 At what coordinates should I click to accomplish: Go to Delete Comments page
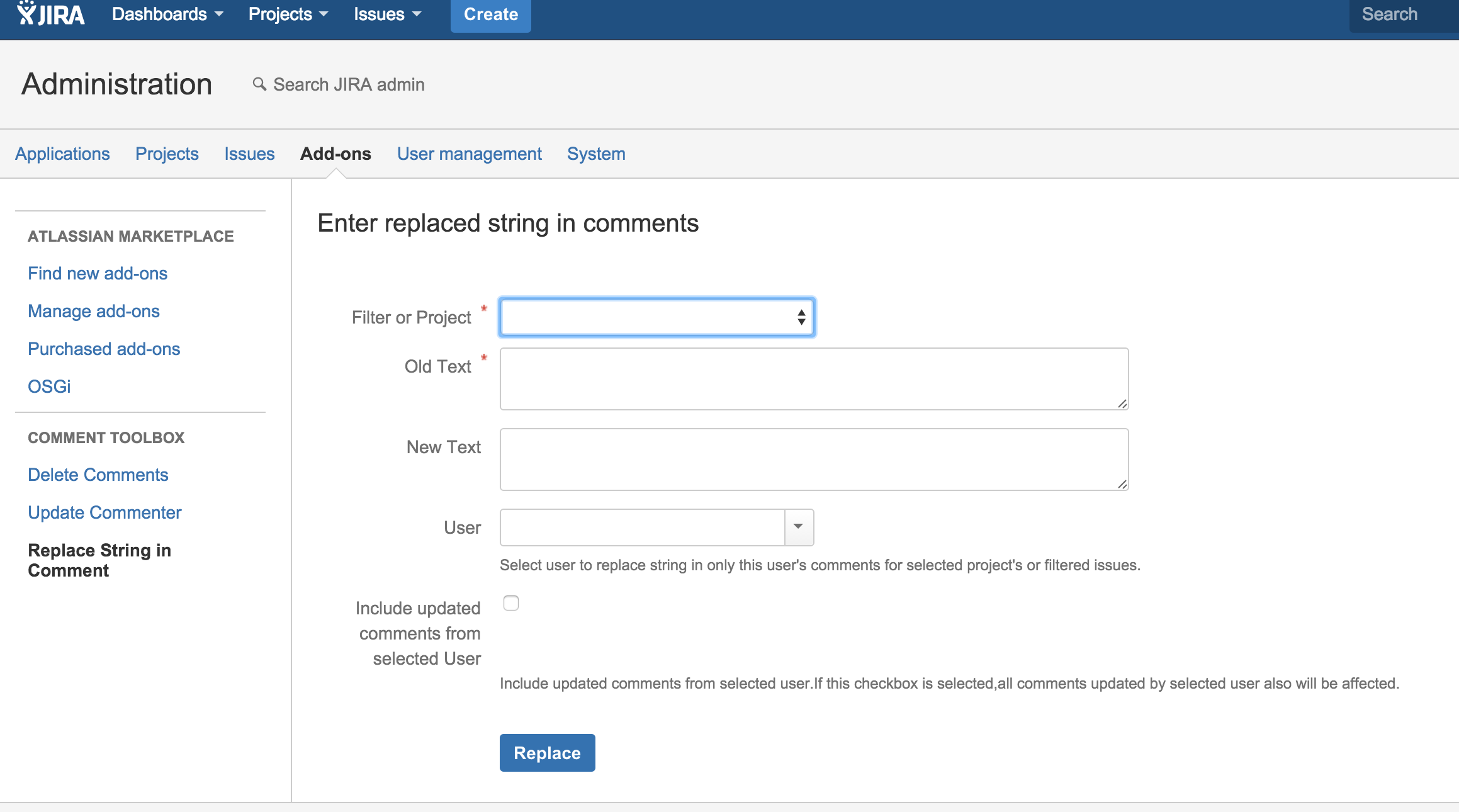point(98,475)
